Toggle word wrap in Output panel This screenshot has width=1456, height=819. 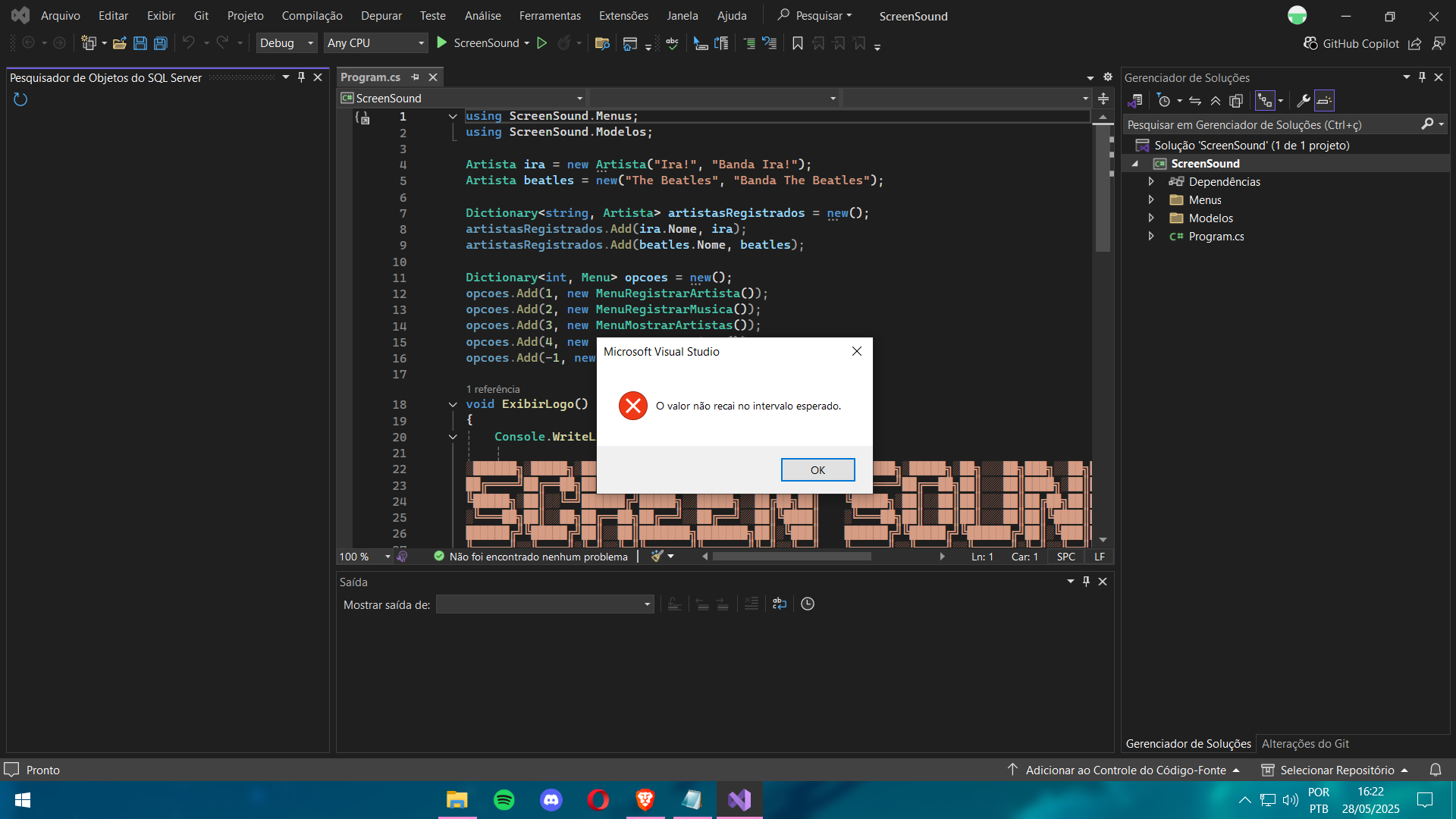tap(780, 604)
